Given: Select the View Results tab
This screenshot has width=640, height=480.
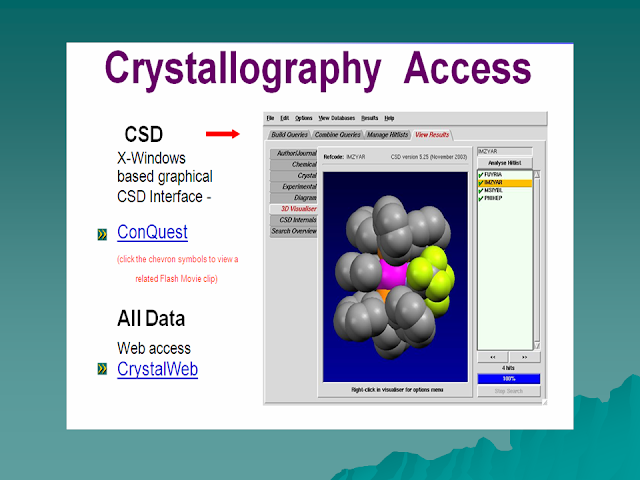Looking at the screenshot, I should (432, 135).
